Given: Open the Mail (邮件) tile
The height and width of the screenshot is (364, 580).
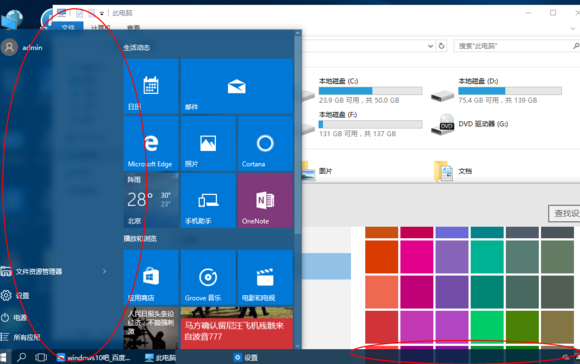Looking at the screenshot, I should (237, 86).
